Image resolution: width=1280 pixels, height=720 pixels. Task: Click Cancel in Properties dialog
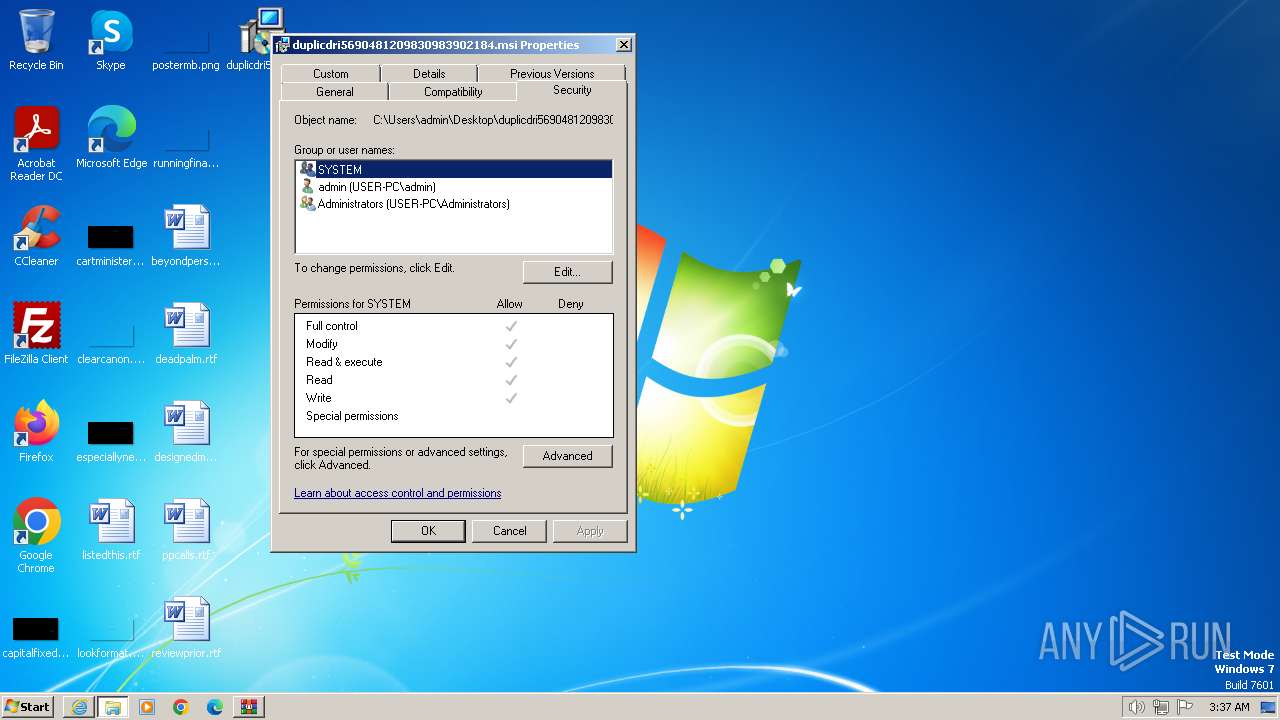pos(509,531)
